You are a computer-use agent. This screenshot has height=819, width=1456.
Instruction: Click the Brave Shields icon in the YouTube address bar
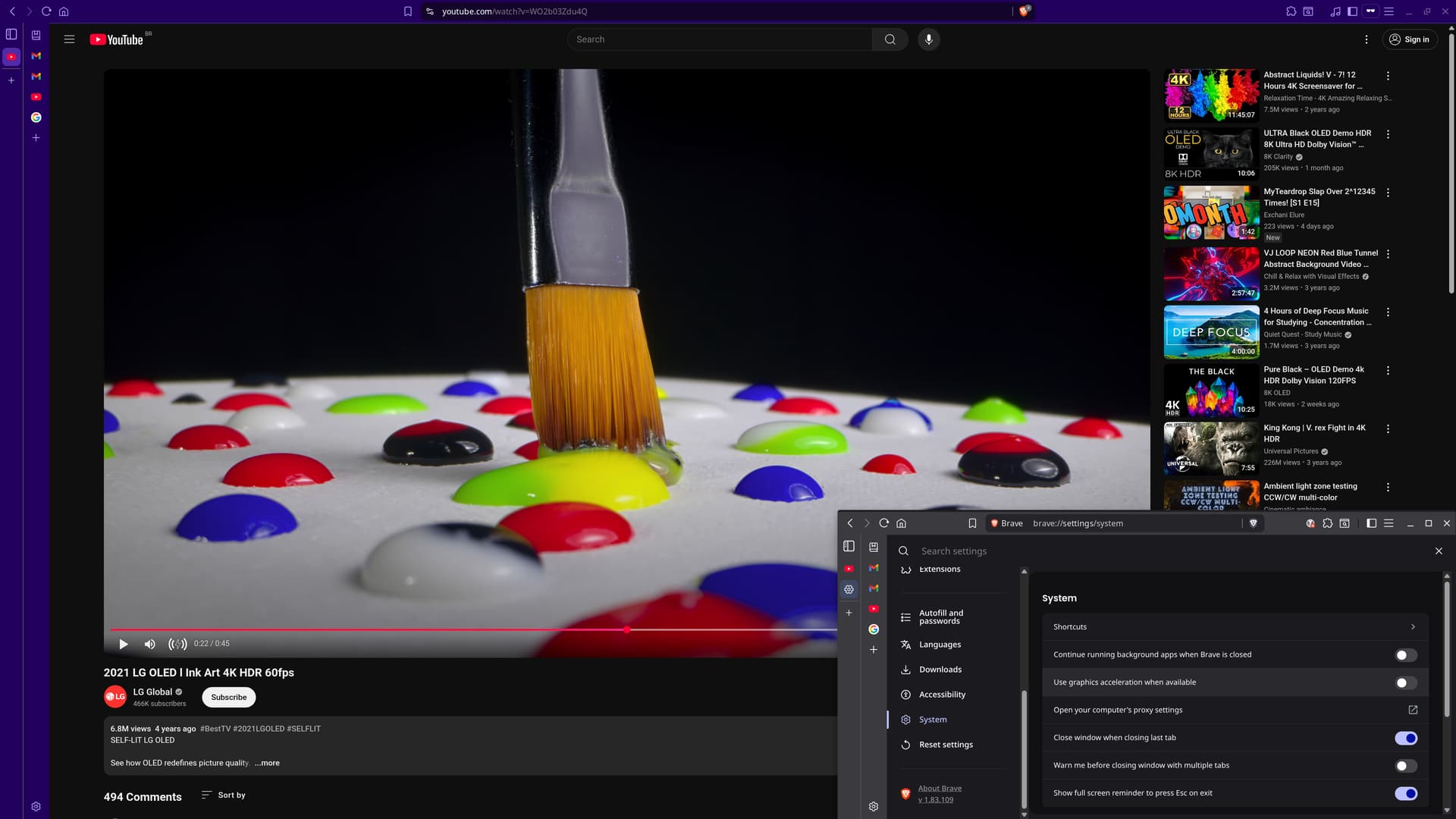click(x=1024, y=11)
